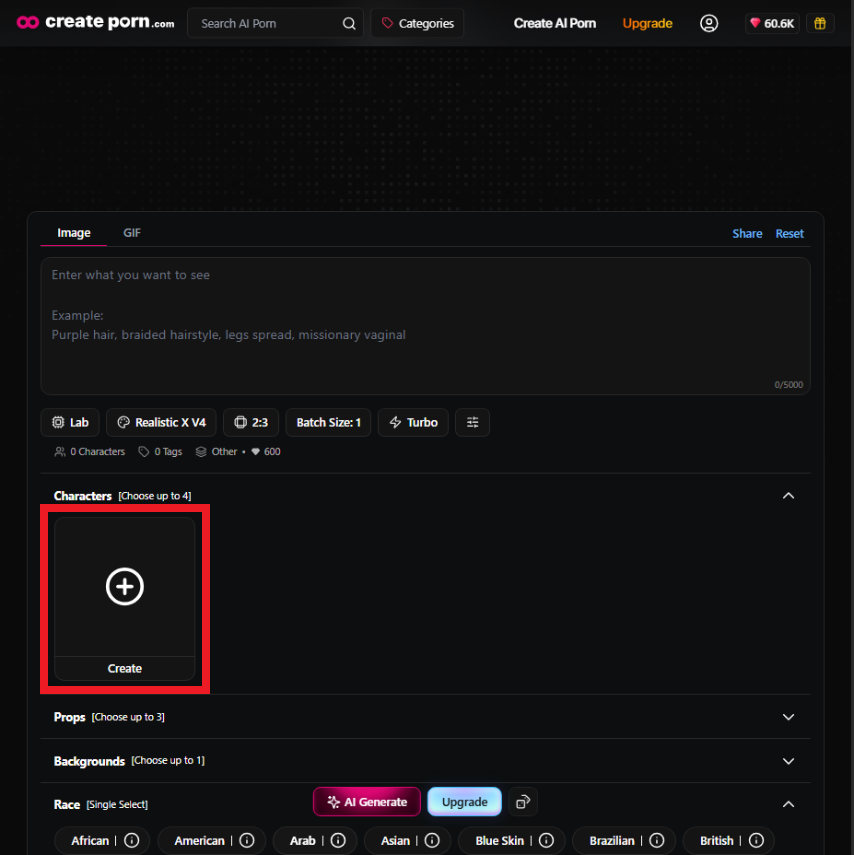Collapse the Race section

[x=788, y=804]
